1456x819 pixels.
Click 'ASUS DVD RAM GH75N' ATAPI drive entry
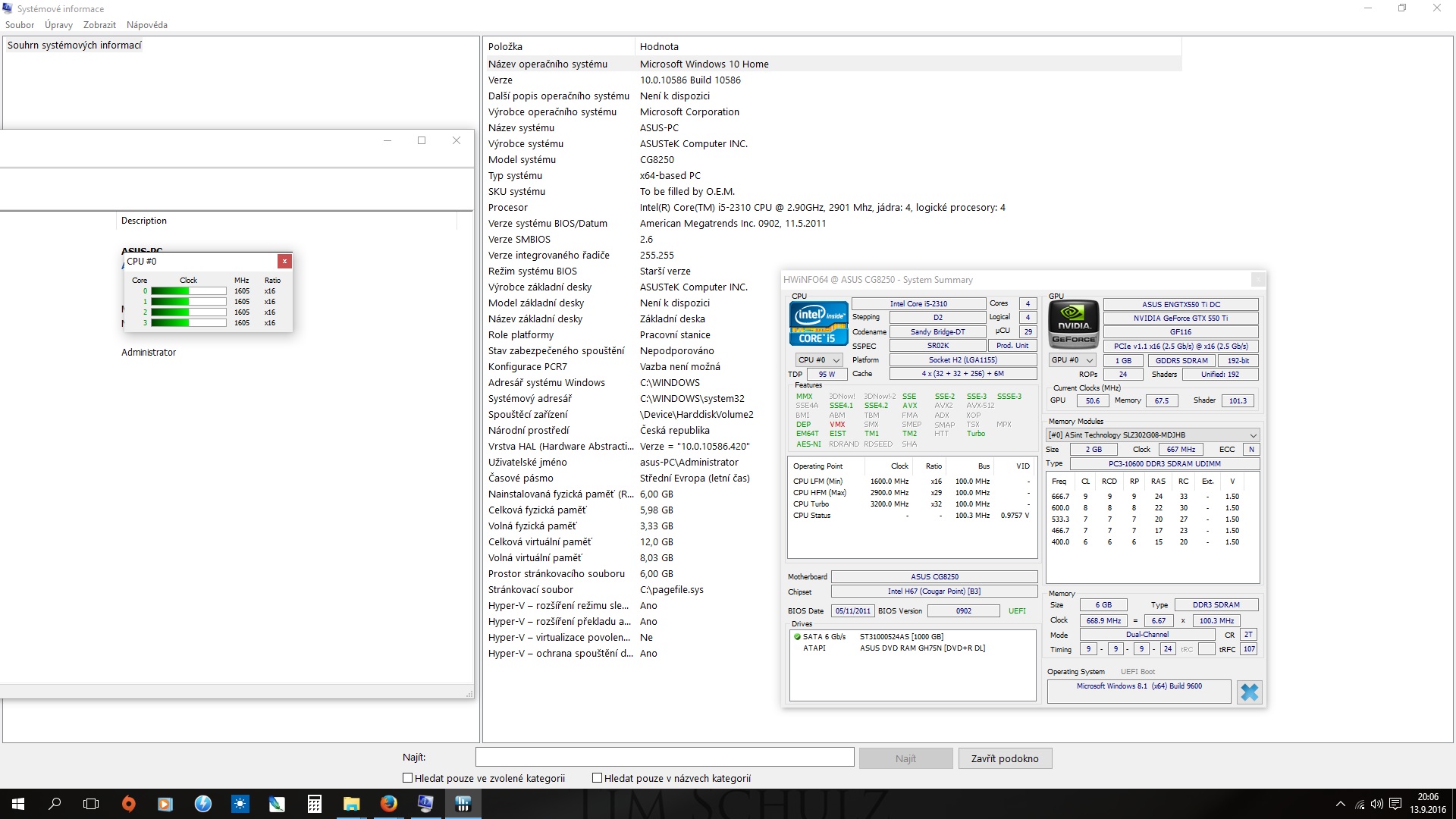click(922, 648)
